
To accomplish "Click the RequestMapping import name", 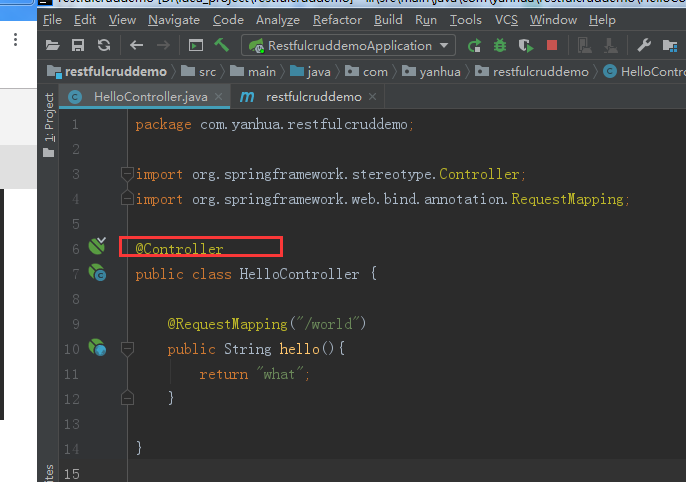I will point(567,199).
